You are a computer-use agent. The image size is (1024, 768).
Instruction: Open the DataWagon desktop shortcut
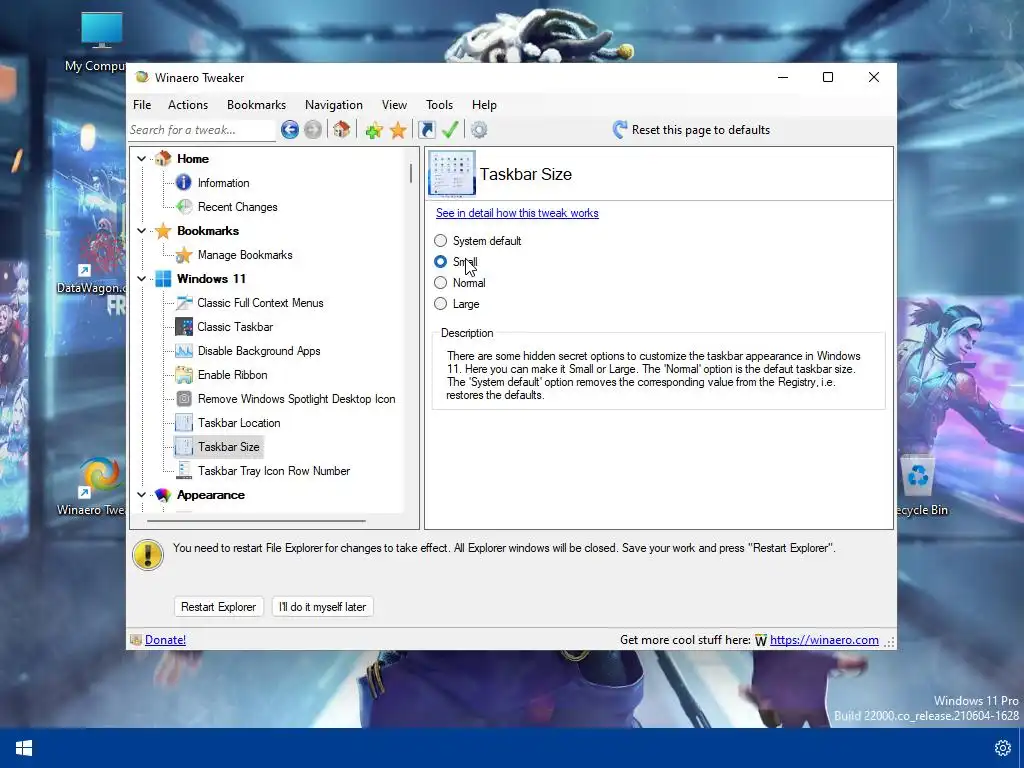coord(91,264)
